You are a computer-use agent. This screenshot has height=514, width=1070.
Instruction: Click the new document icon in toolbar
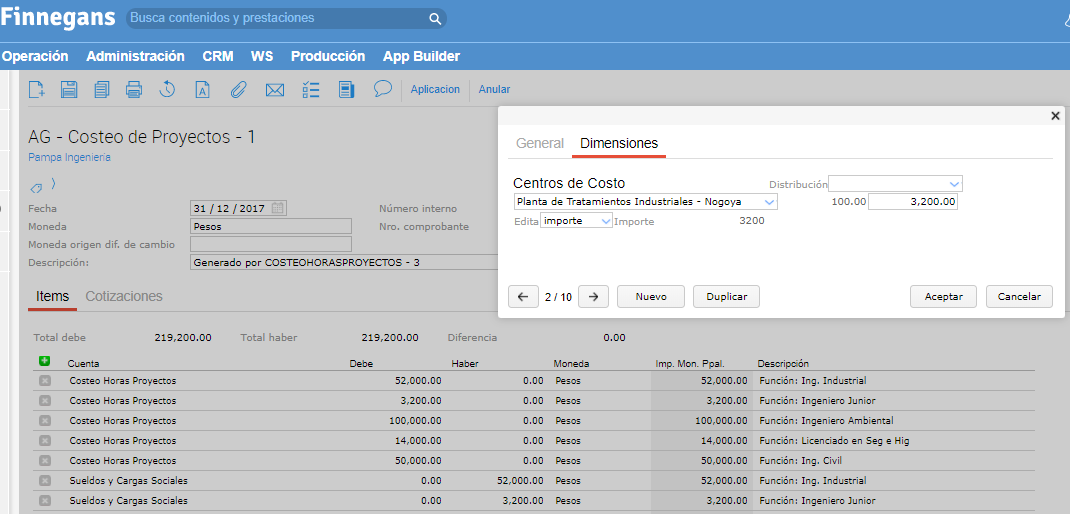coord(37,90)
